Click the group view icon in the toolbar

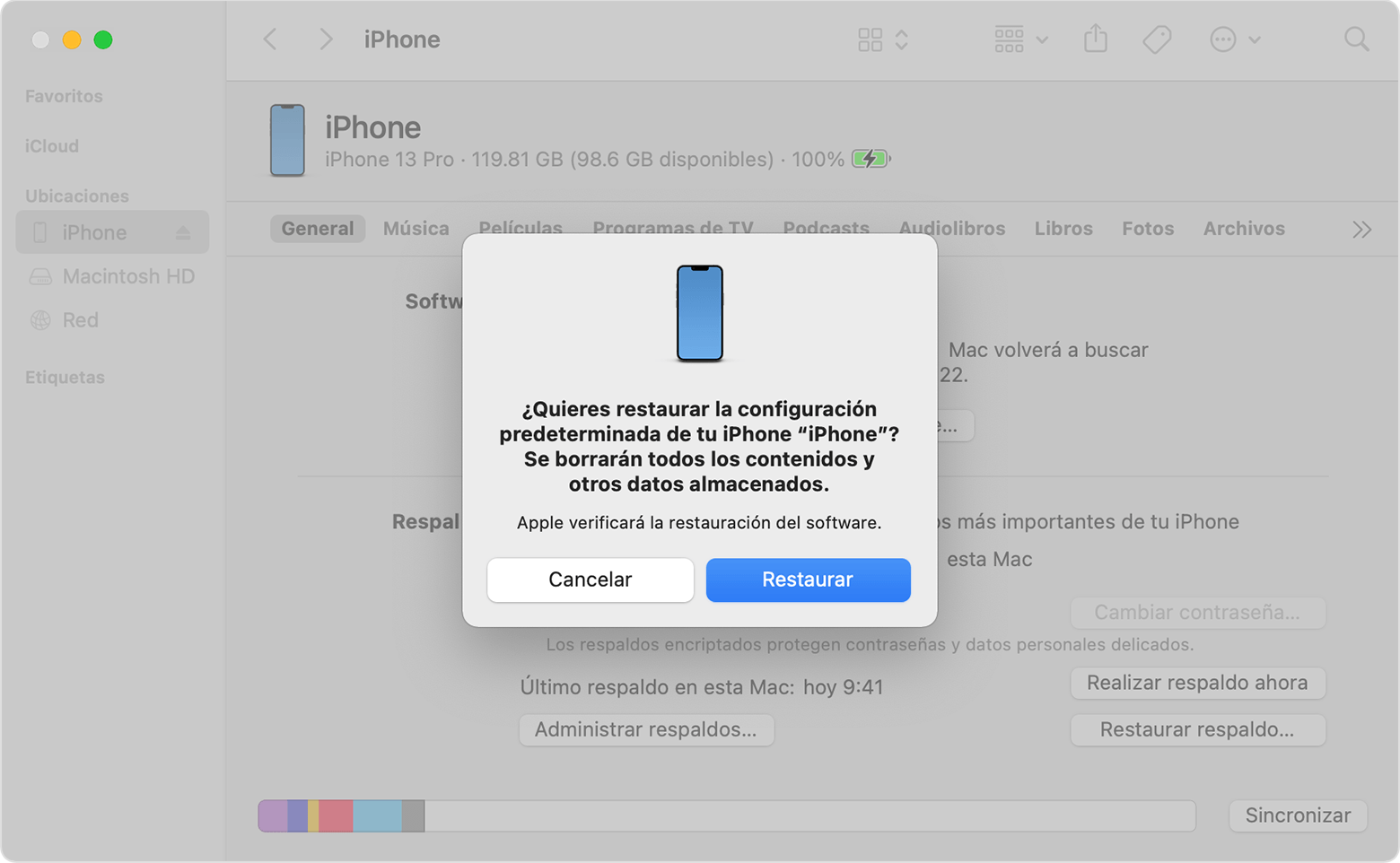coord(1009,39)
